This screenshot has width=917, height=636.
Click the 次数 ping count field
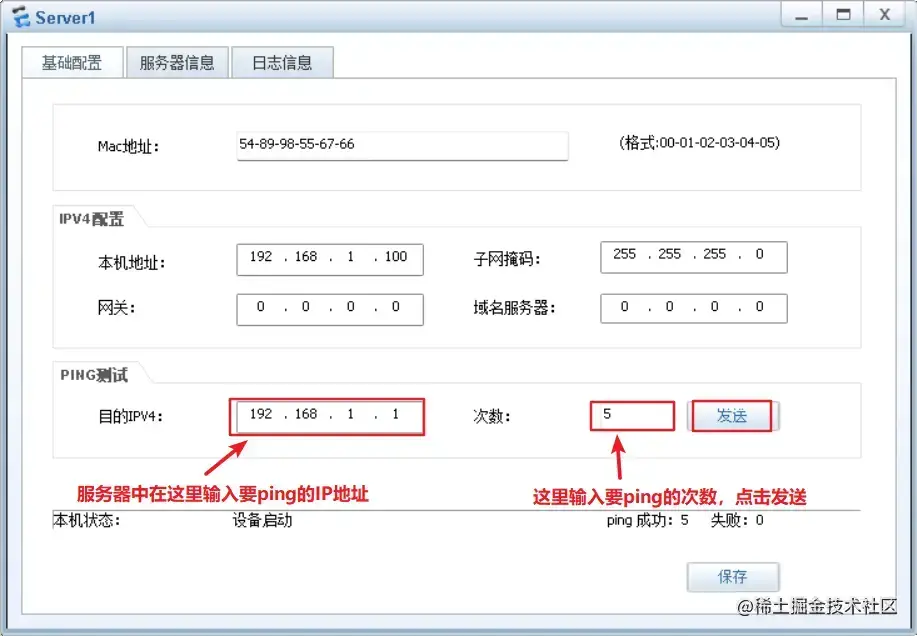(x=632, y=416)
